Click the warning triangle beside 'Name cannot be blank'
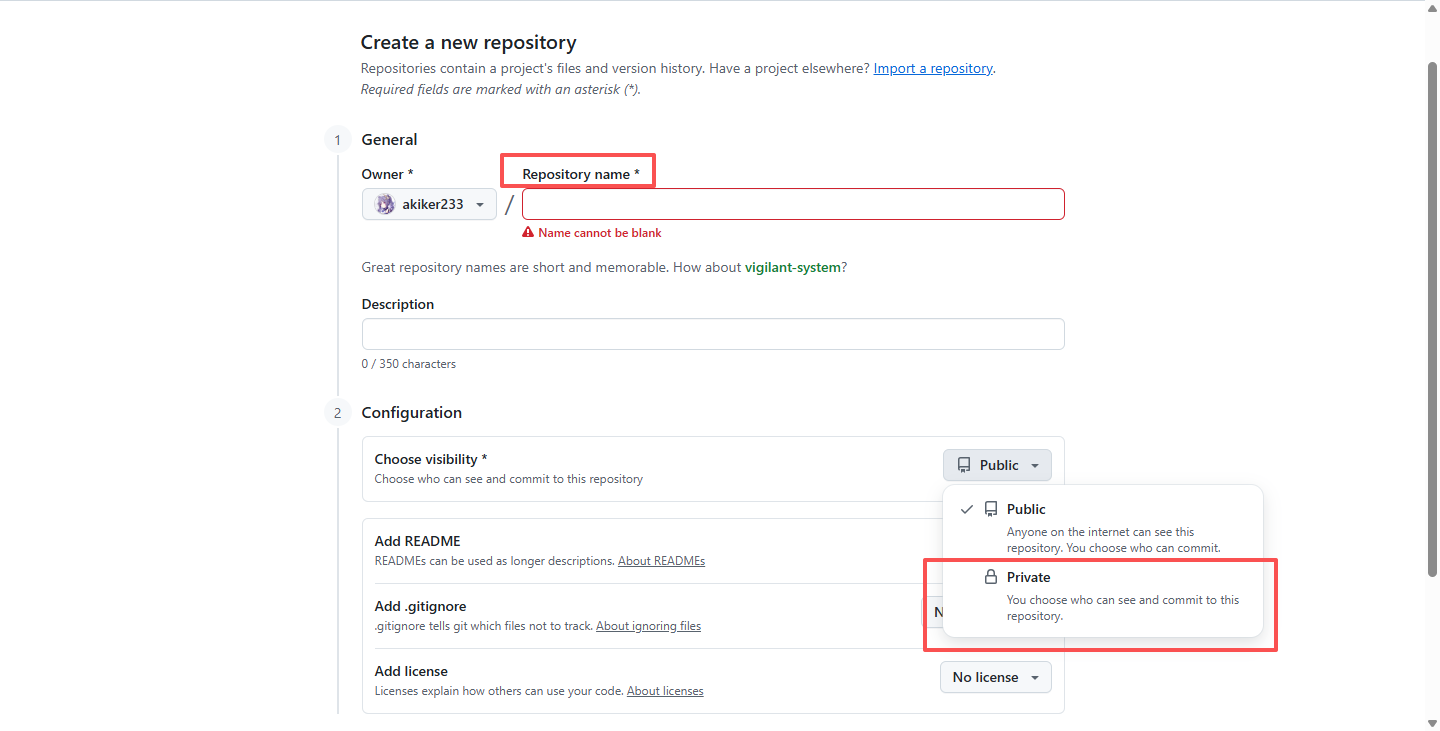Screen dimensions: 1440x731 (x=528, y=233)
